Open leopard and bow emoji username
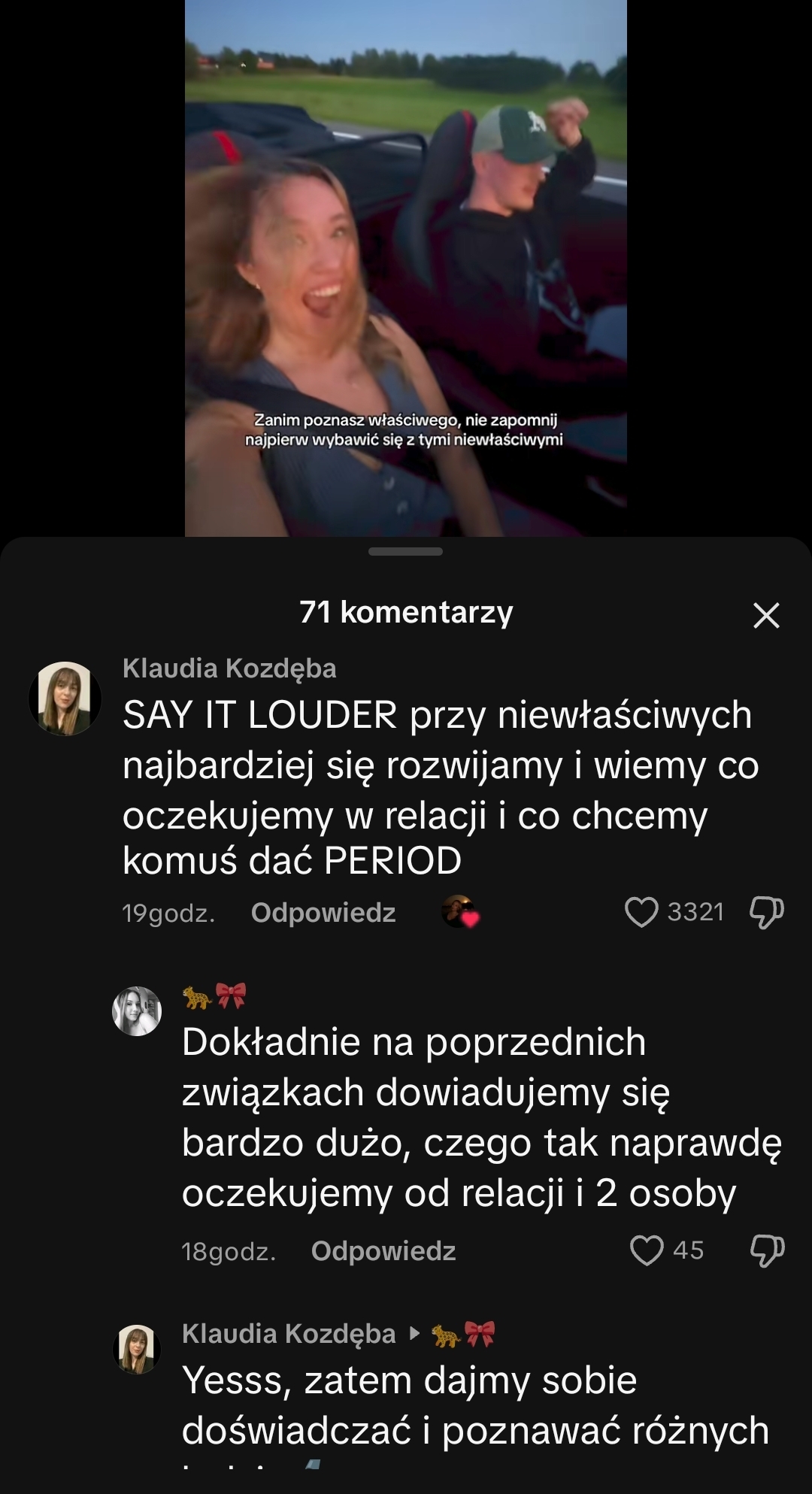The image size is (812, 1494). coord(214,996)
